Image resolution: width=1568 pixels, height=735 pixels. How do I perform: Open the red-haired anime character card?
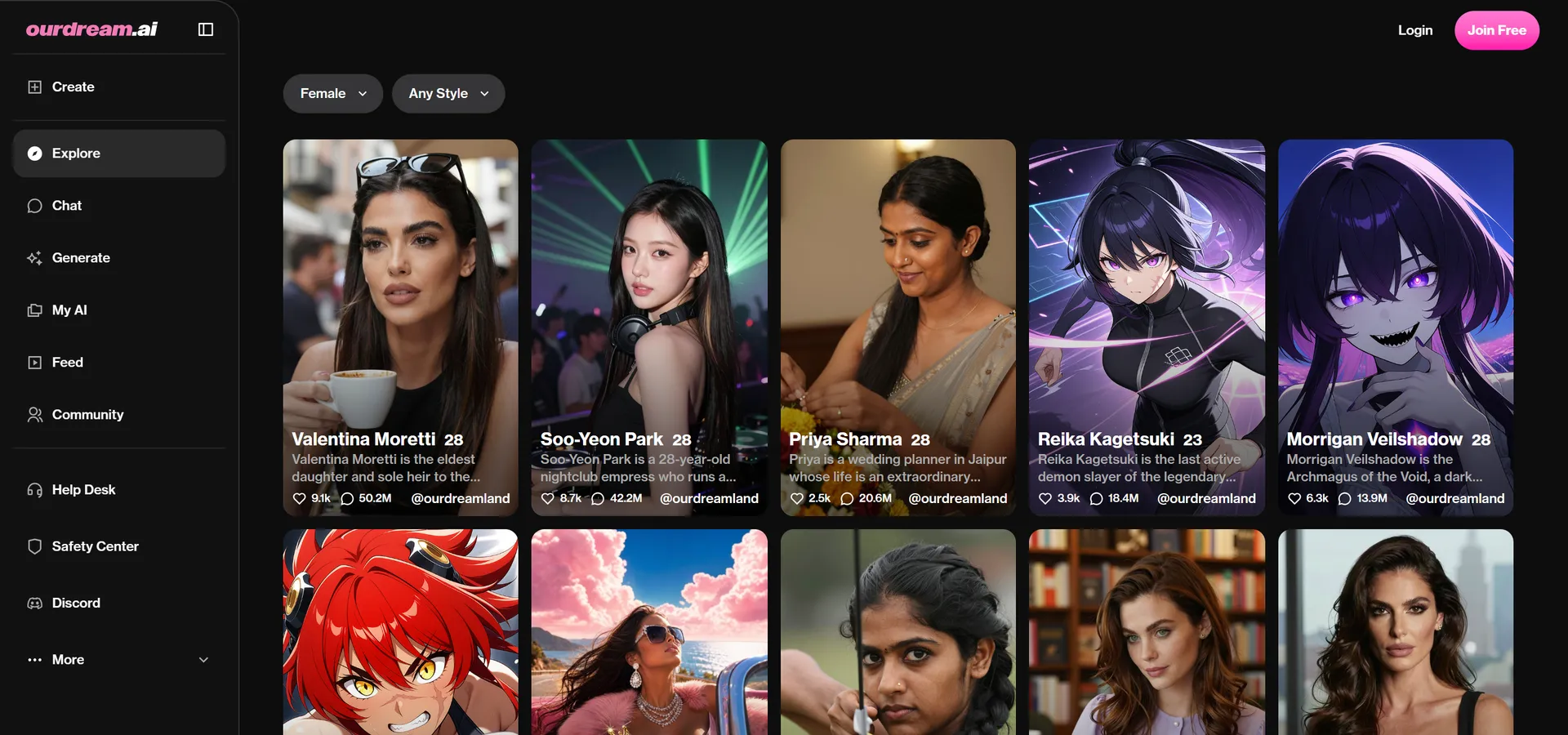400,632
